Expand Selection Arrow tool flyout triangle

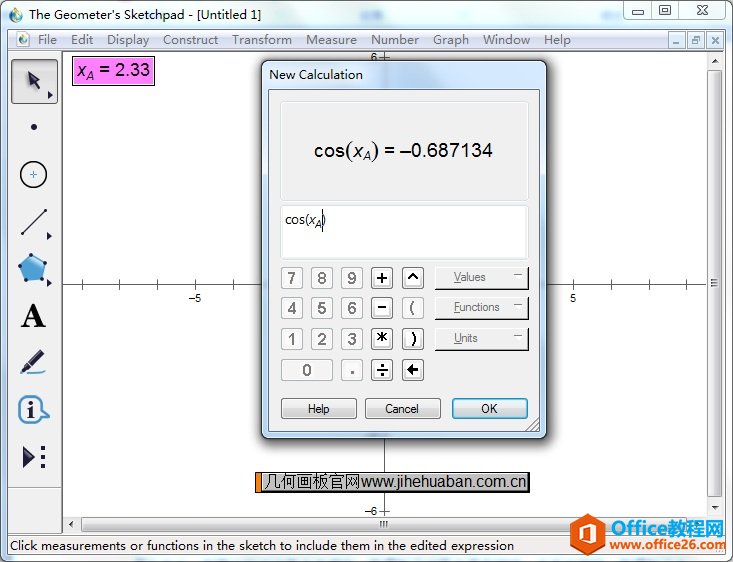click(x=50, y=95)
